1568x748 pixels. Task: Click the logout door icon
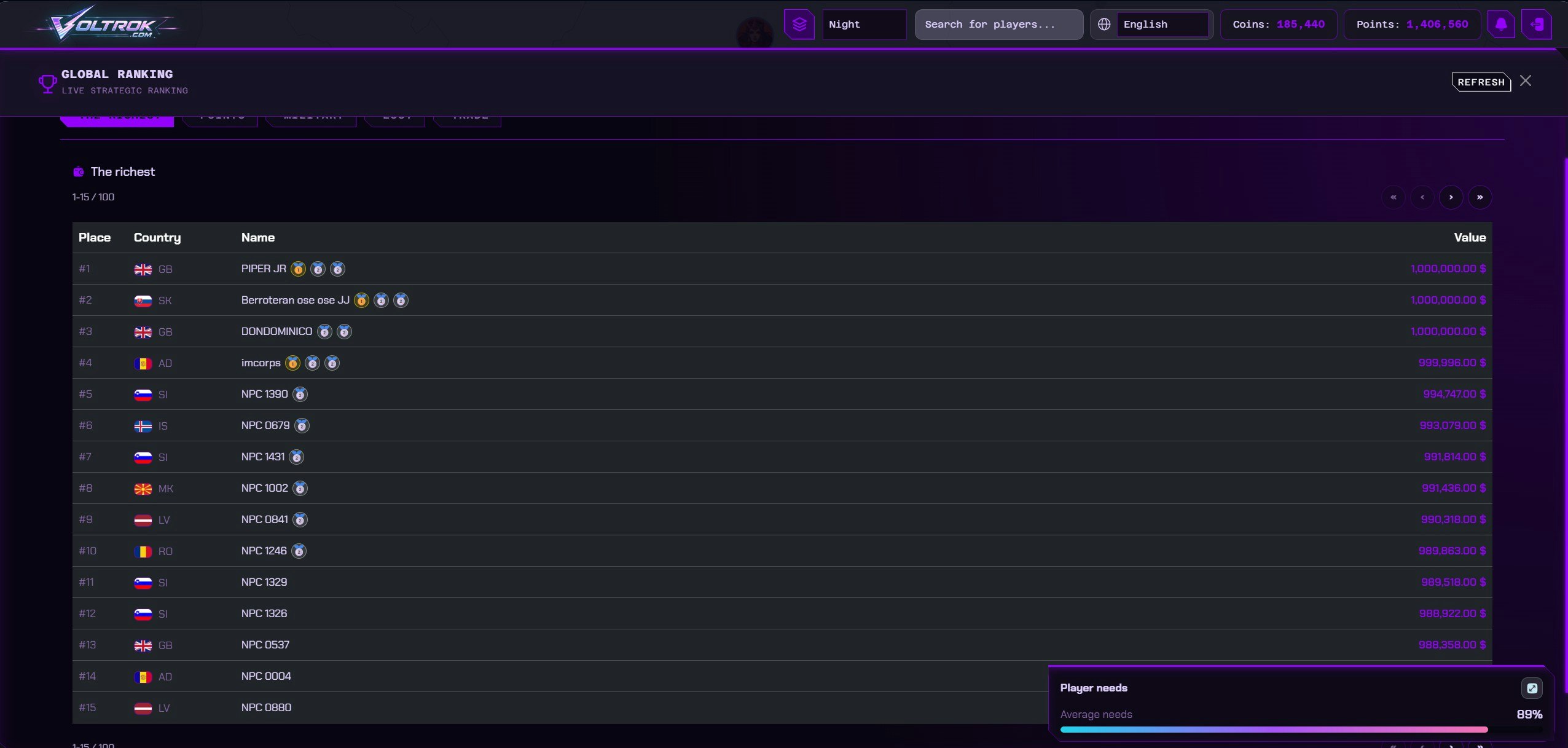(x=1537, y=25)
